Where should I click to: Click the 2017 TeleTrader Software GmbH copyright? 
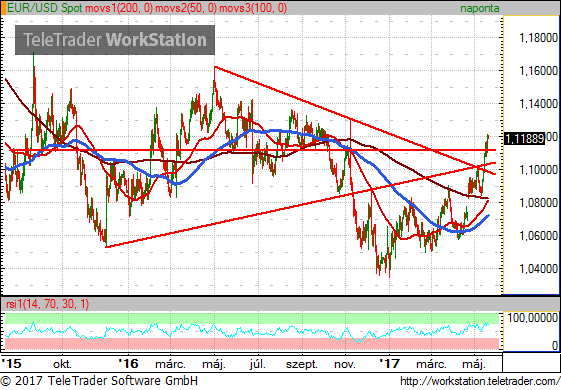point(99,381)
